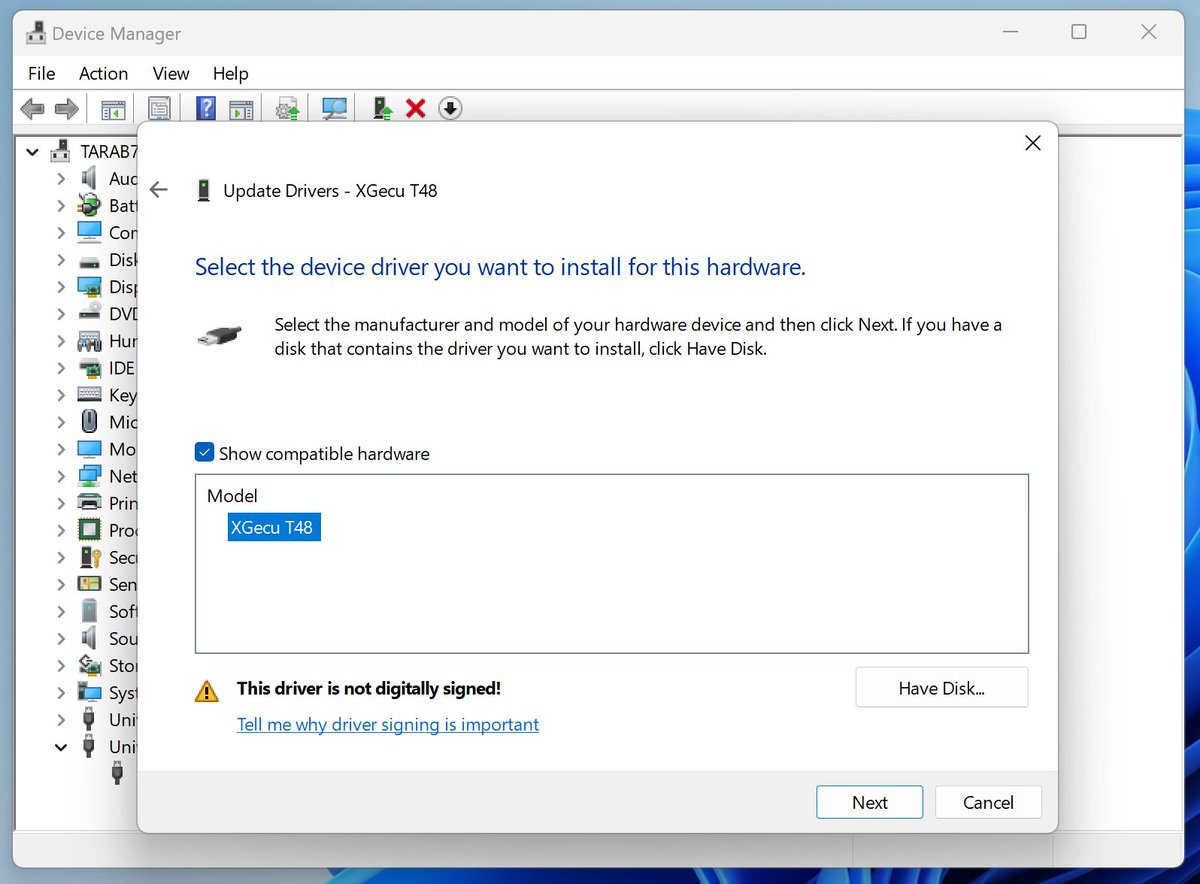This screenshot has width=1200, height=884.
Task: Open the View menu
Action: (171, 73)
